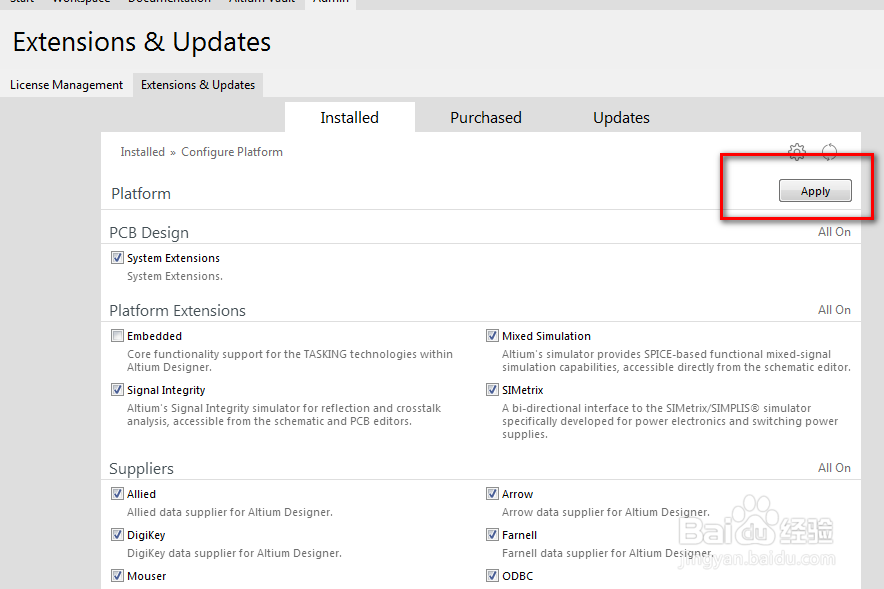Open the Updates tab

(x=621, y=117)
